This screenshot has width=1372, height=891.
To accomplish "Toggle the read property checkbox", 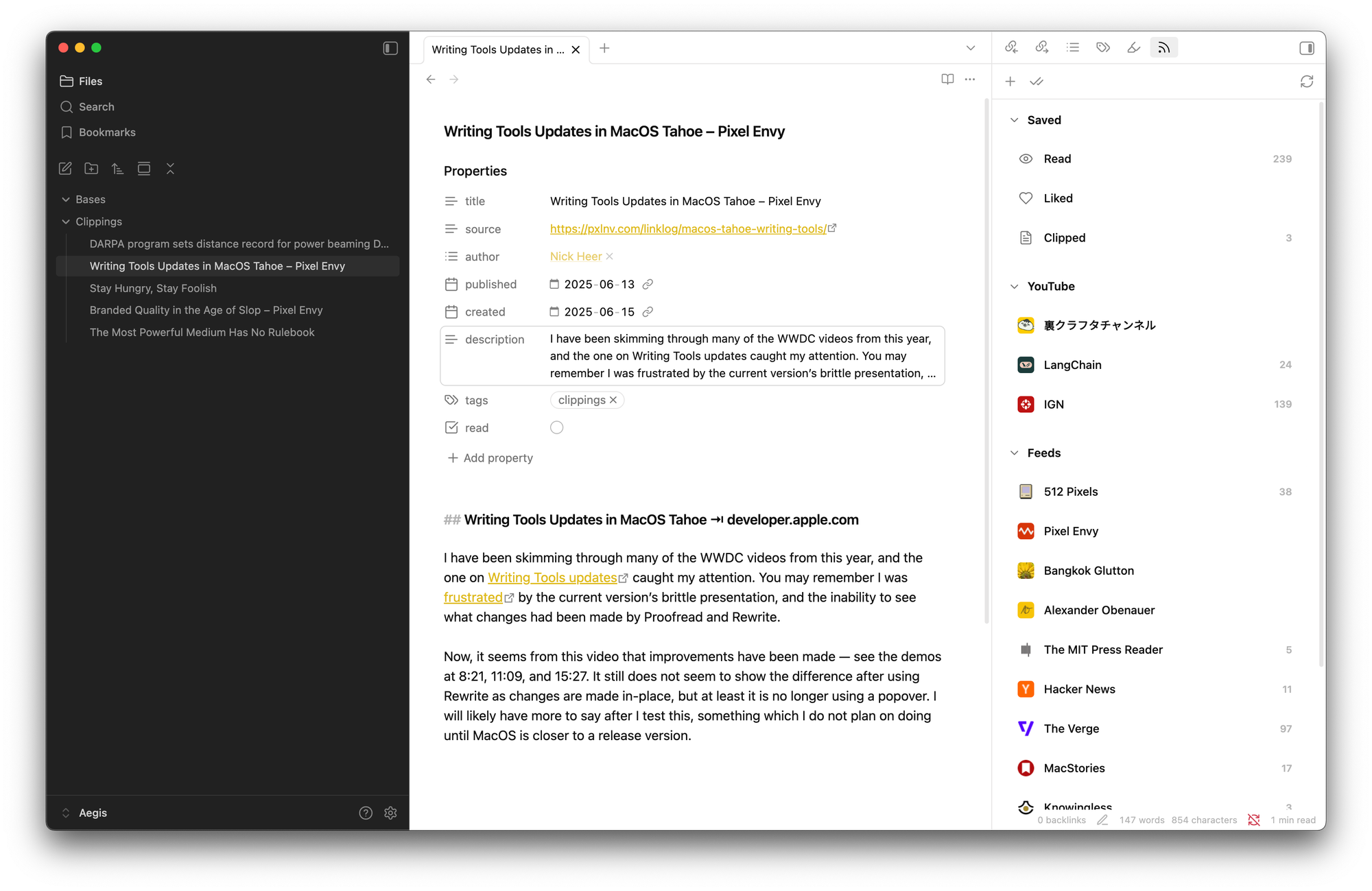I will tap(556, 428).
